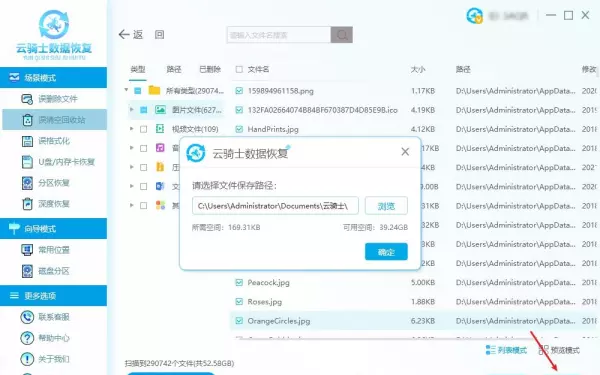Click the save path input field

tap(275, 206)
